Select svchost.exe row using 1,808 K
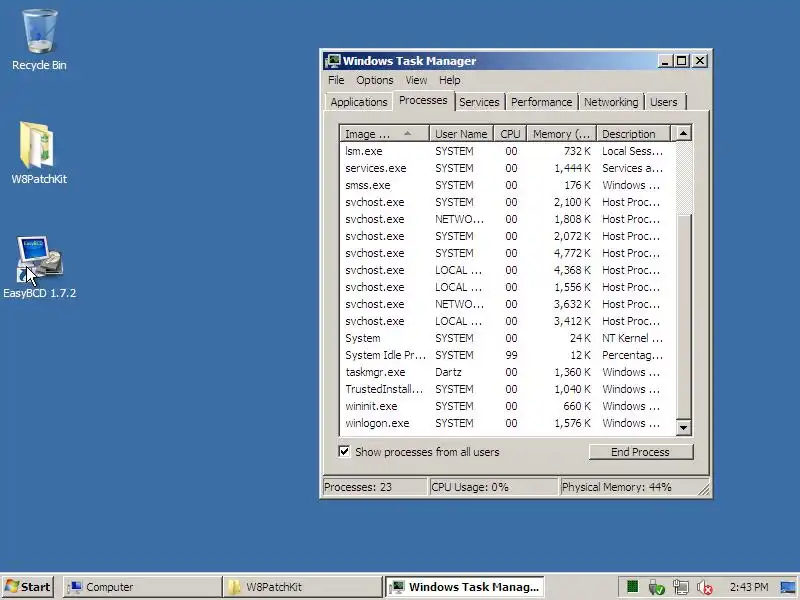The image size is (800, 600). (507, 219)
